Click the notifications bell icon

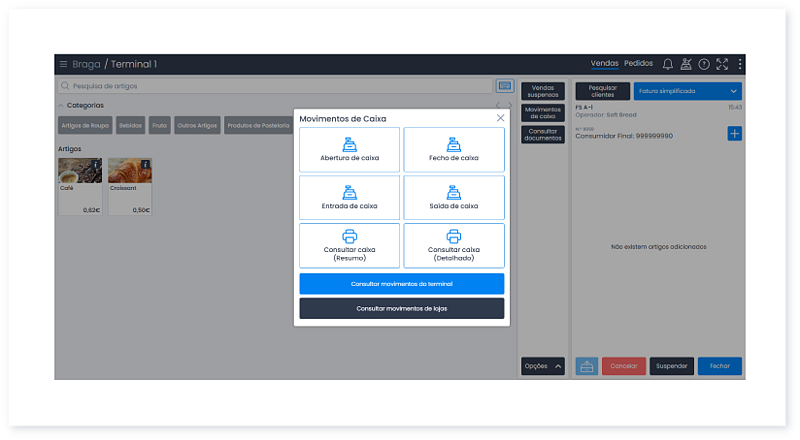coord(668,64)
